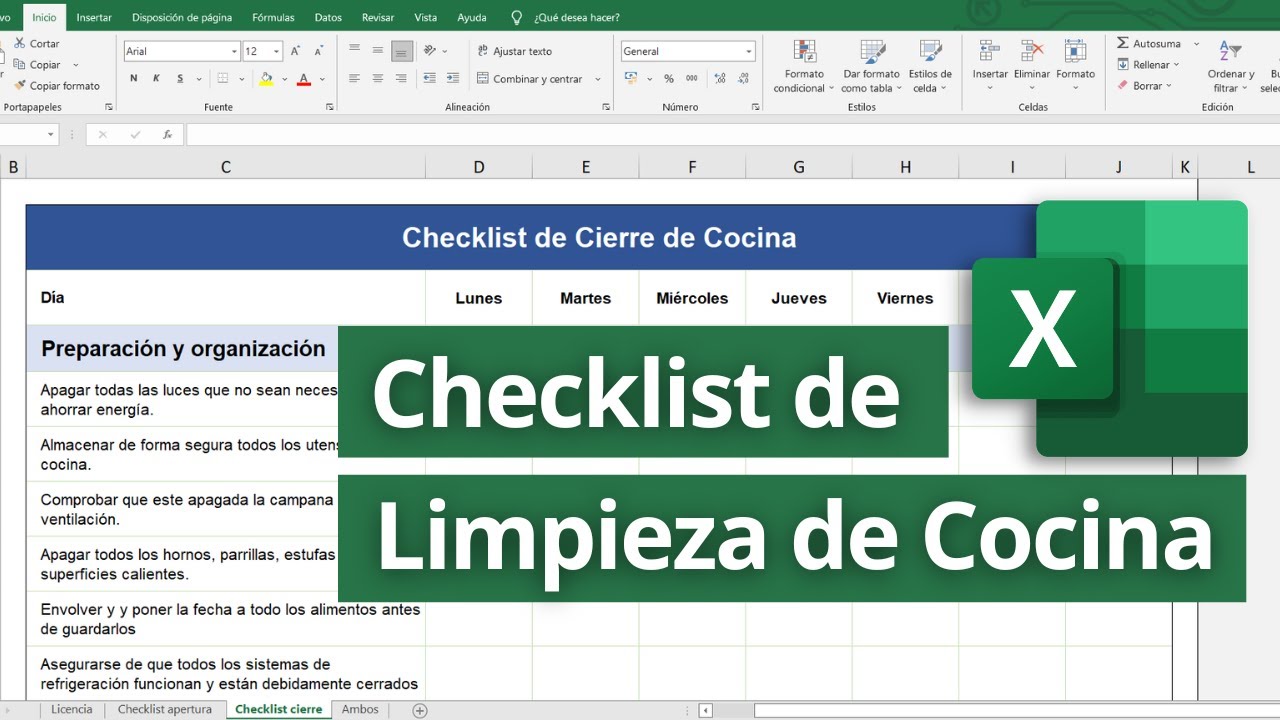Click the decrease decimals icon
The width and height of the screenshot is (1280, 720).
tap(743, 78)
